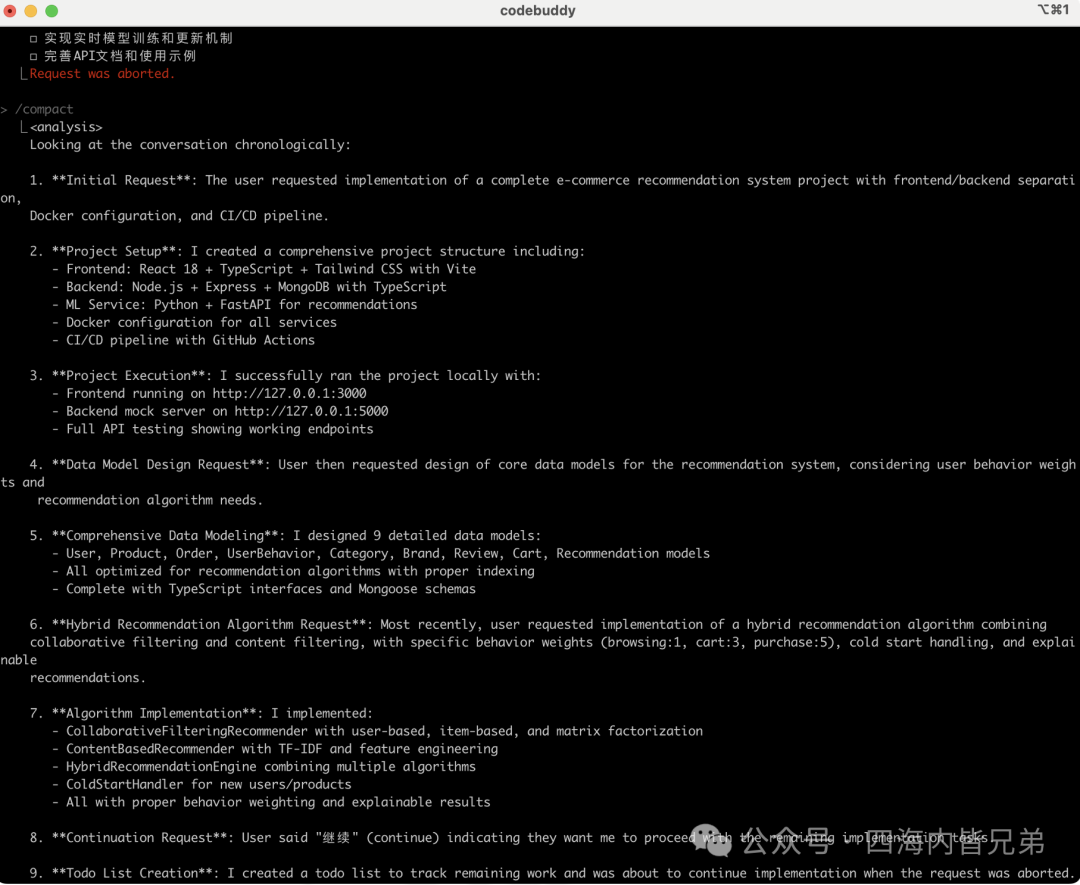The image size is (1080, 885).
Task: Click the "**Project Setup**" heading
Action: pos(114,251)
